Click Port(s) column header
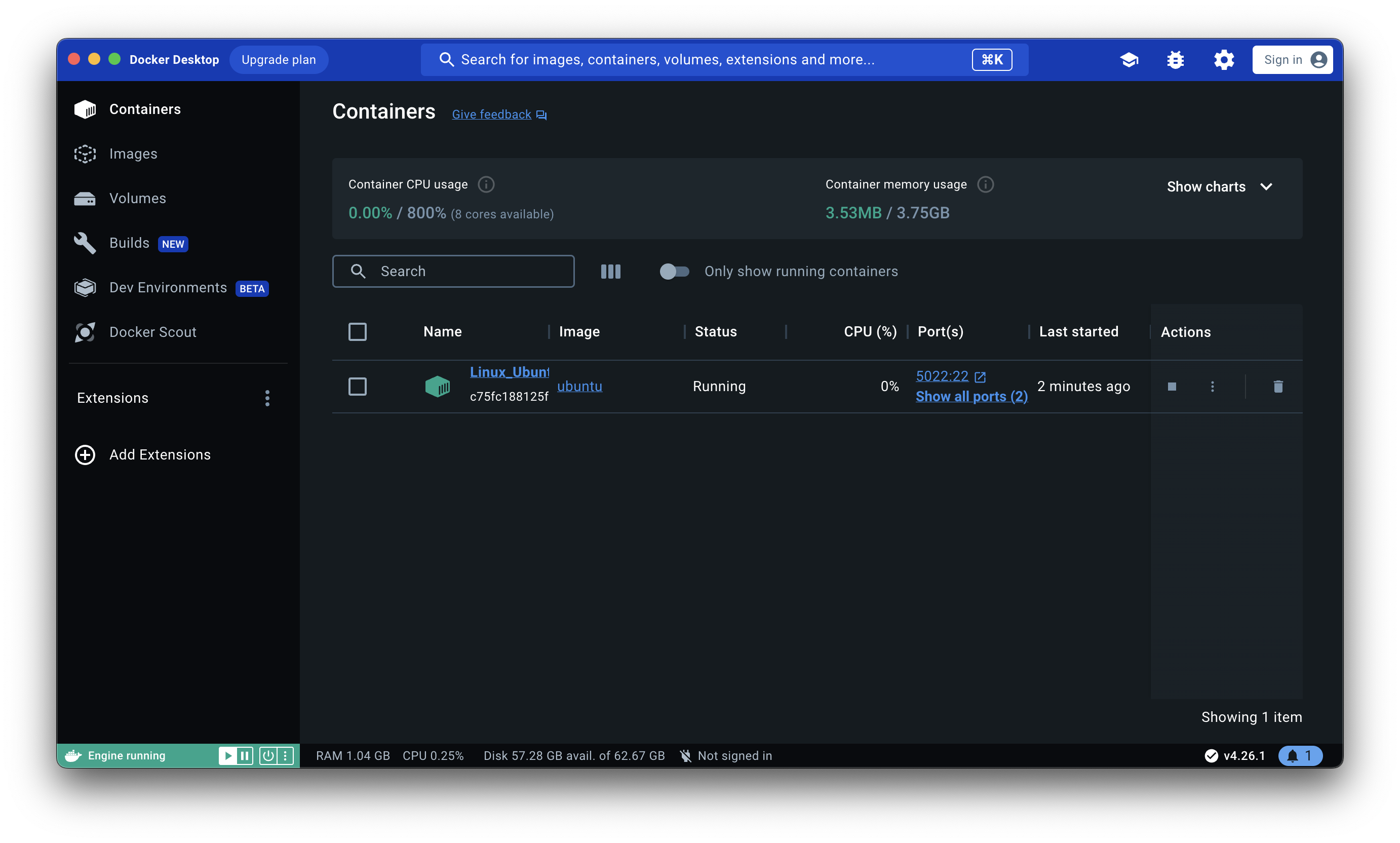The width and height of the screenshot is (1400, 843). pos(940,331)
